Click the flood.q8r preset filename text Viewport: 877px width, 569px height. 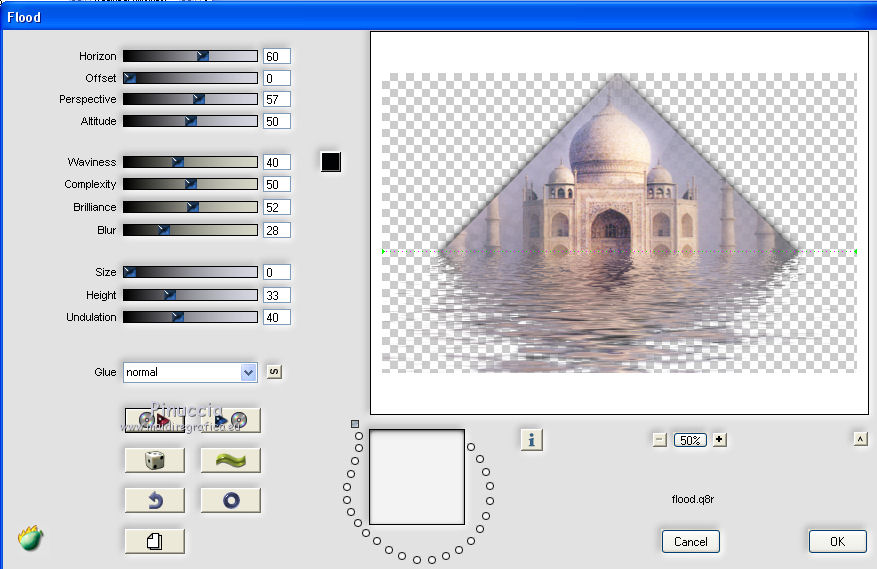click(692, 499)
